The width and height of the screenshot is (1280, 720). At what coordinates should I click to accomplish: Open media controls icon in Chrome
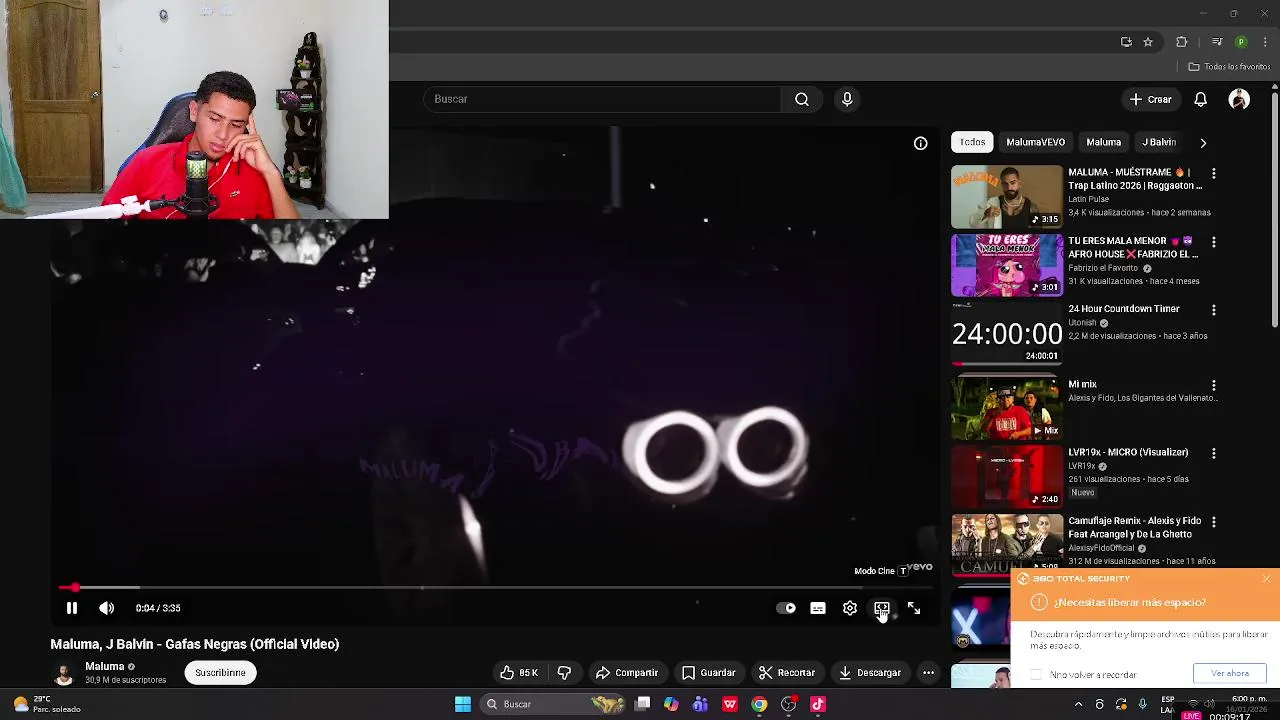[x=1216, y=42]
